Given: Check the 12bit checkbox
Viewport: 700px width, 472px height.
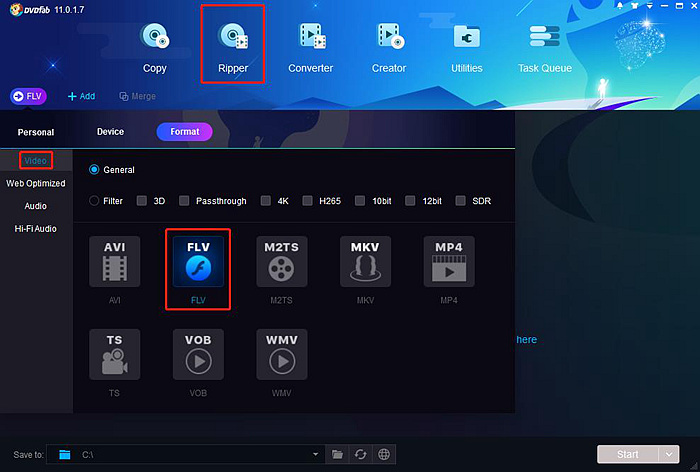Looking at the screenshot, I should (x=410, y=200).
